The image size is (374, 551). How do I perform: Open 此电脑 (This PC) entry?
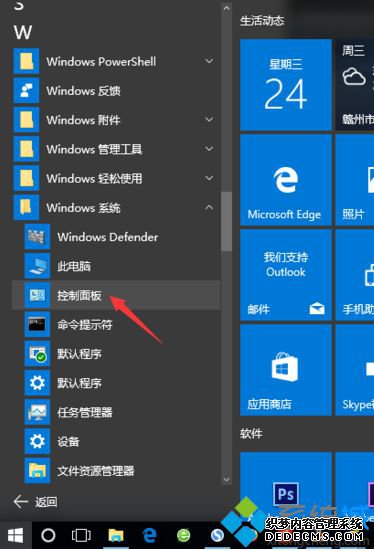click(x=116, y=266)
